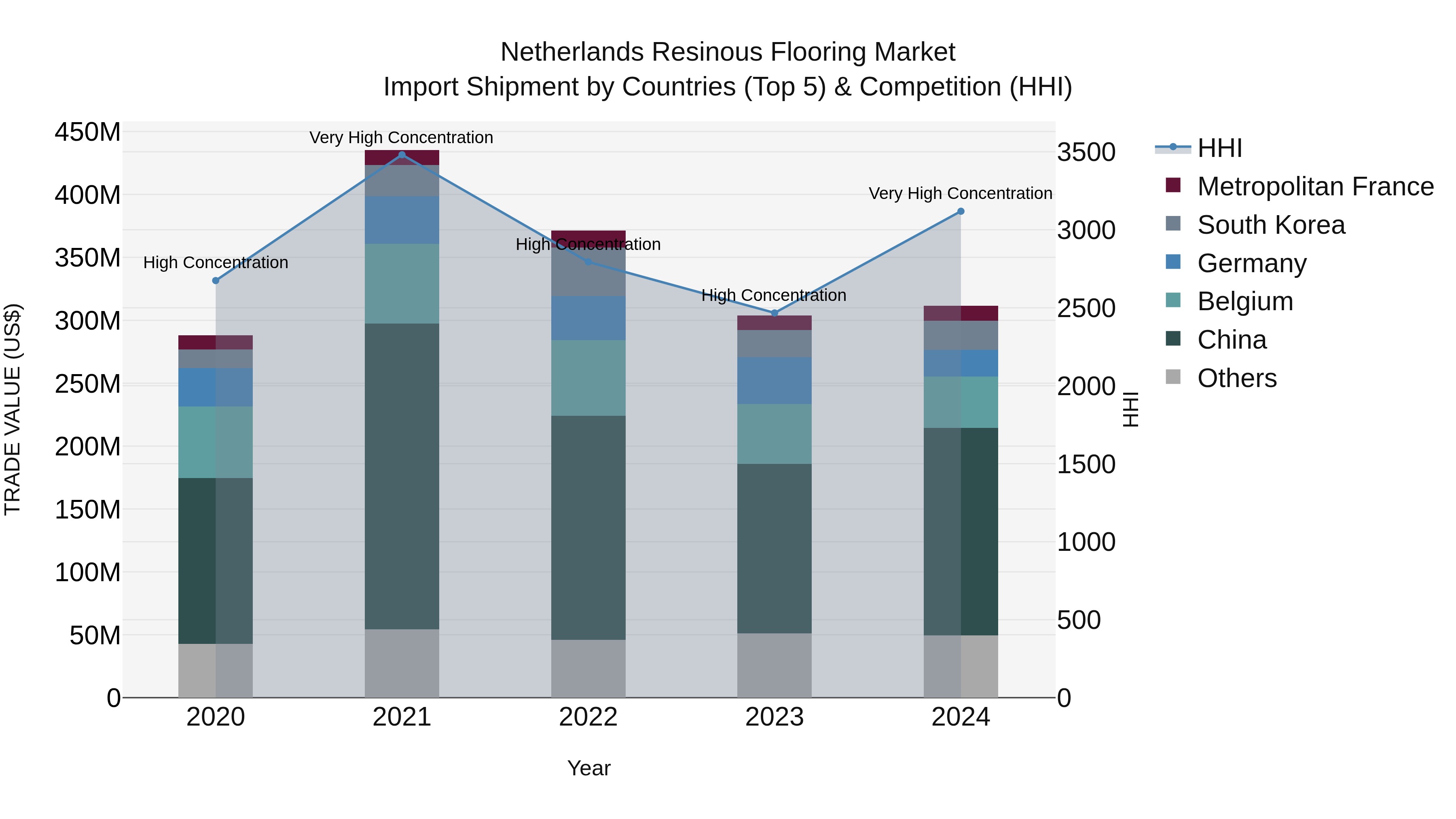This screenshot has width=1456, height=819.
Task: Click the Belgium segment of 2022 bar
Action: click(x=588, y=378)
